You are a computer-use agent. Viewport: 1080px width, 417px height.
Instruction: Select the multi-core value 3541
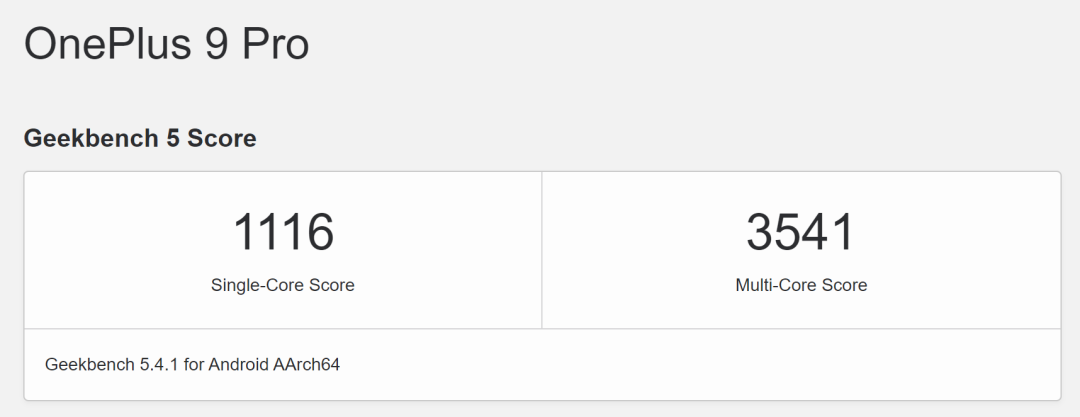click(x=801, y=232)
